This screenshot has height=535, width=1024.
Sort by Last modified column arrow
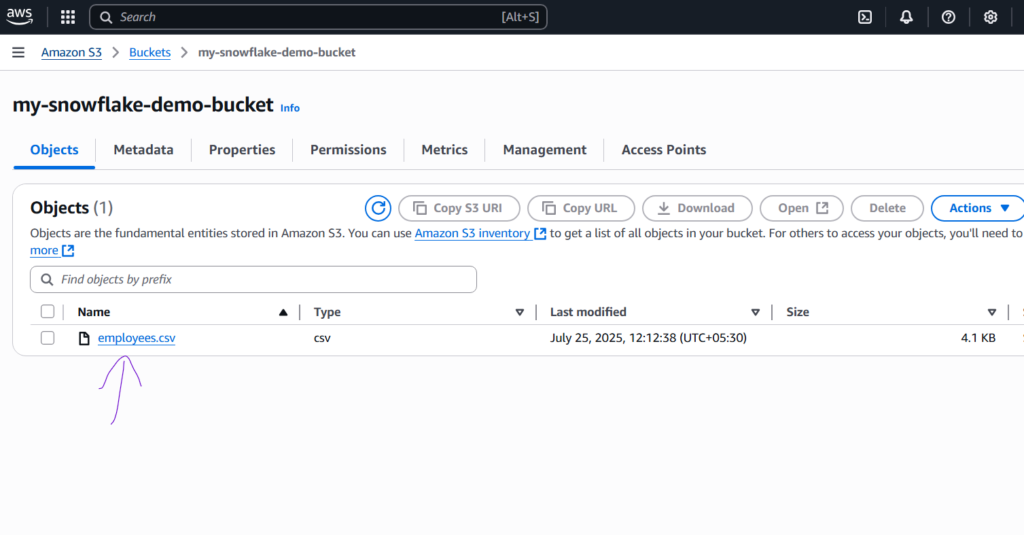coord(756,312)
